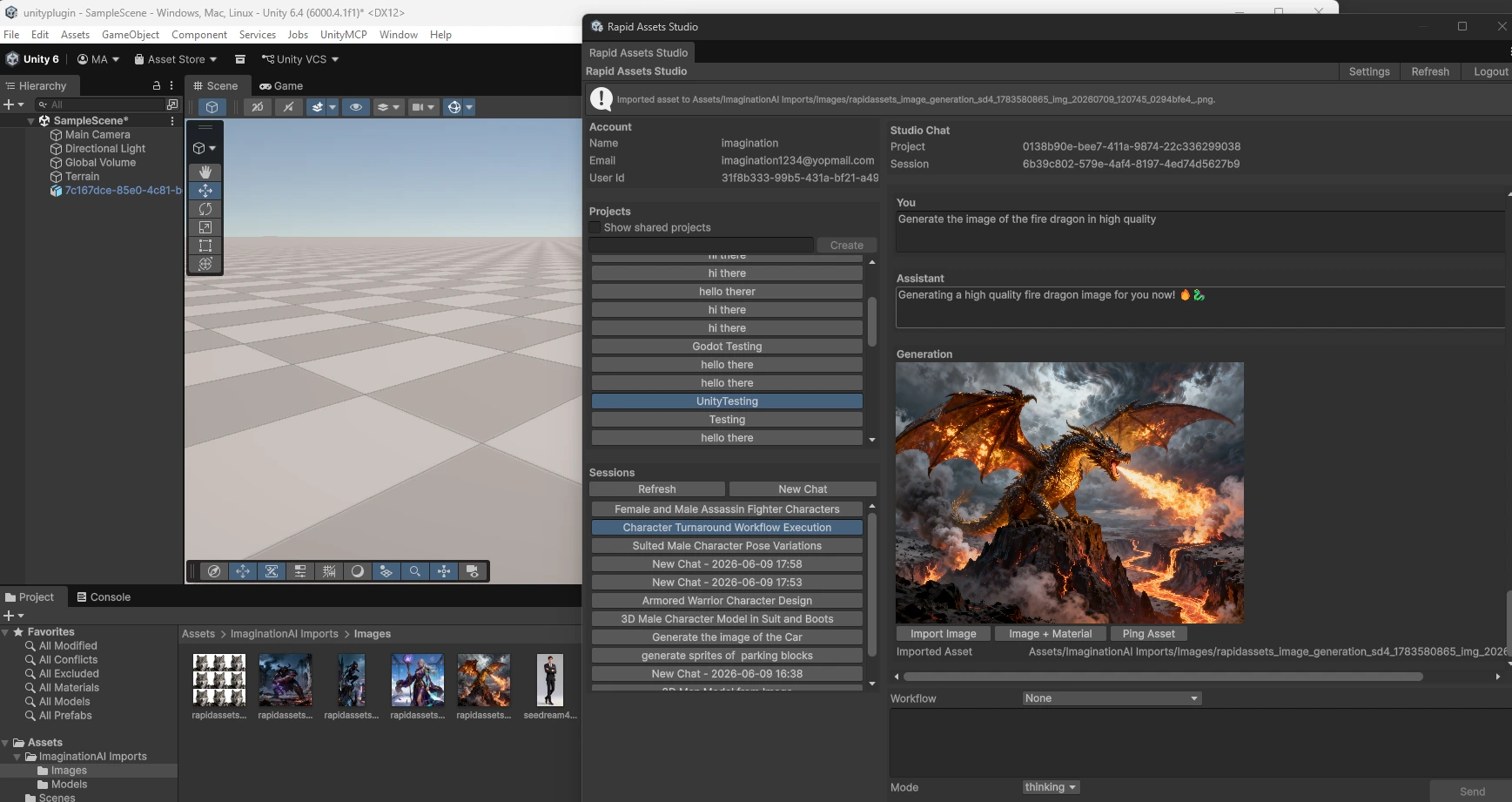
Task: Open Hierarchy panel kebab menu
Action: click(171, 86)
